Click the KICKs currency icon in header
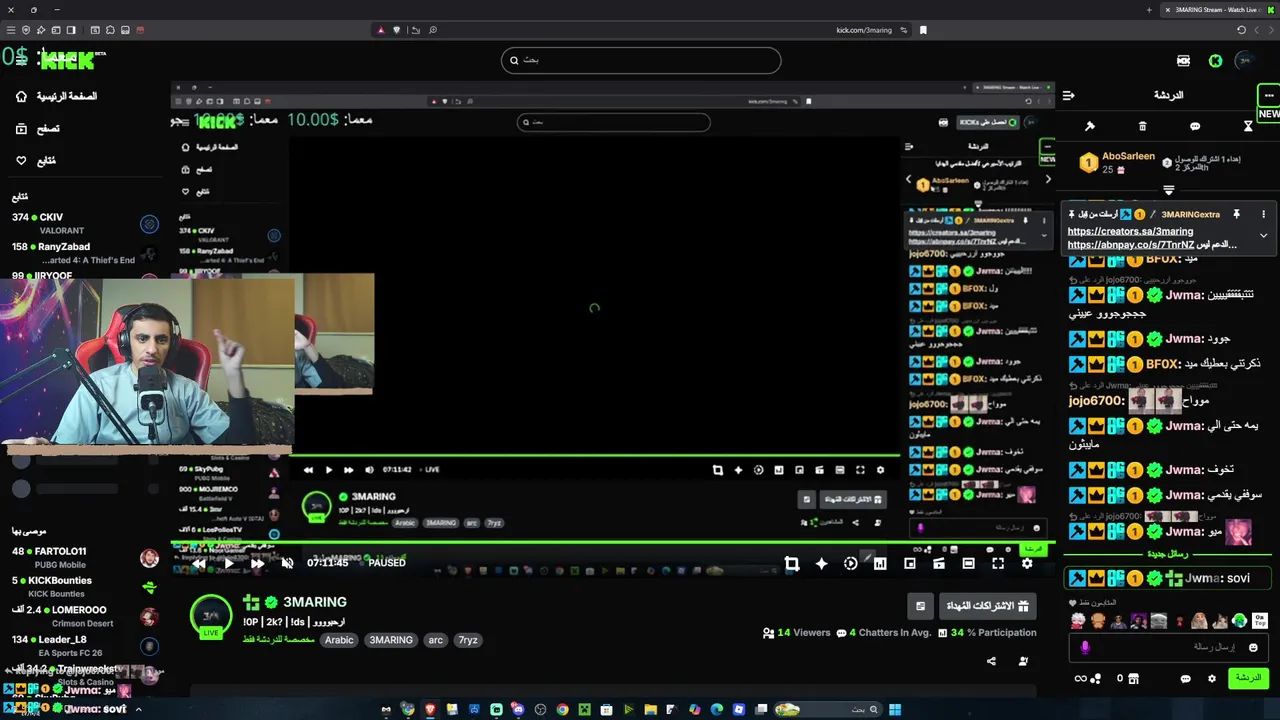This screenshot has height=720, width=1280. [x=1184, y=61]
